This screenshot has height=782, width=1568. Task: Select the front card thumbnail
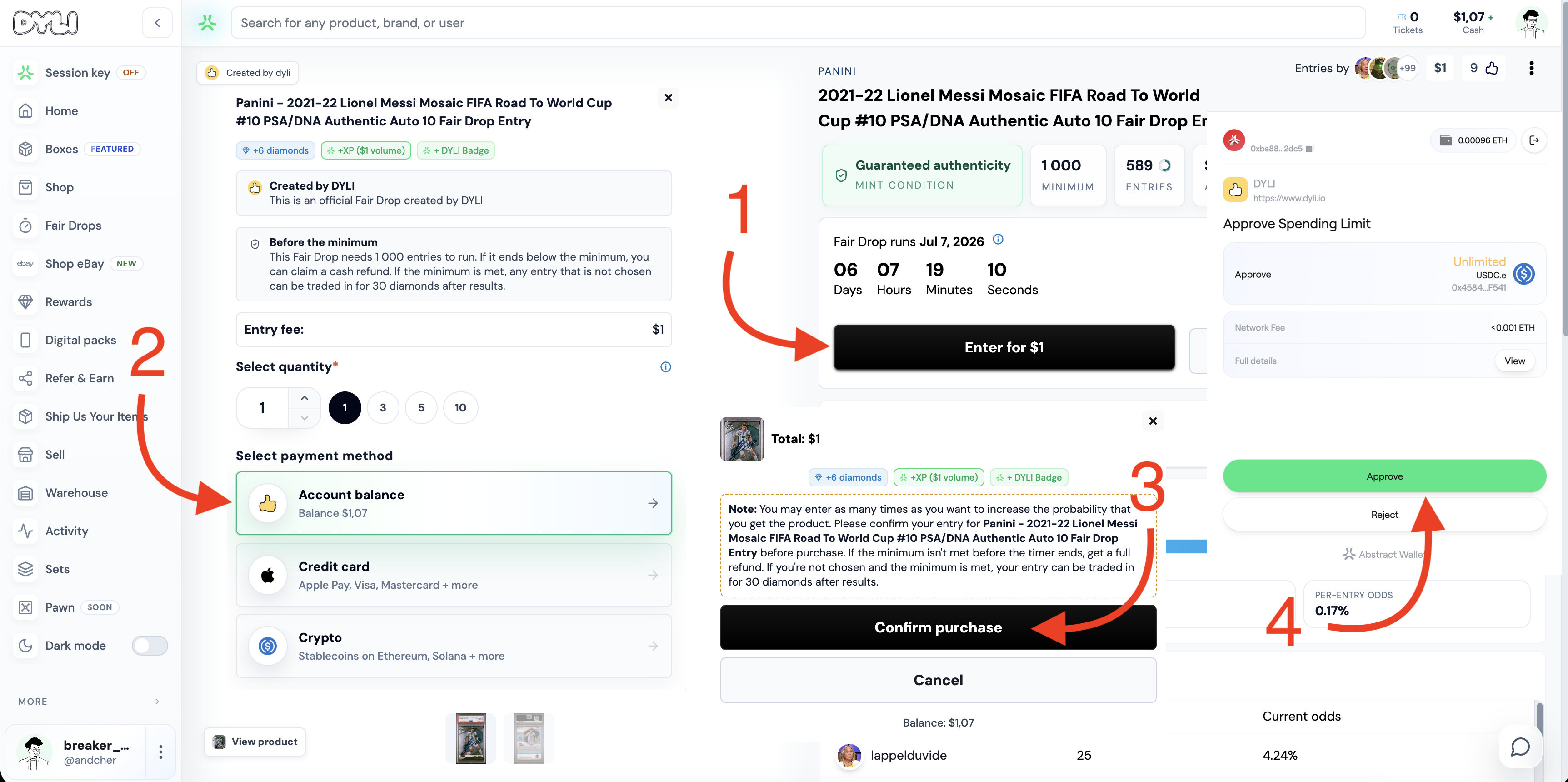[x=471, y=738]
